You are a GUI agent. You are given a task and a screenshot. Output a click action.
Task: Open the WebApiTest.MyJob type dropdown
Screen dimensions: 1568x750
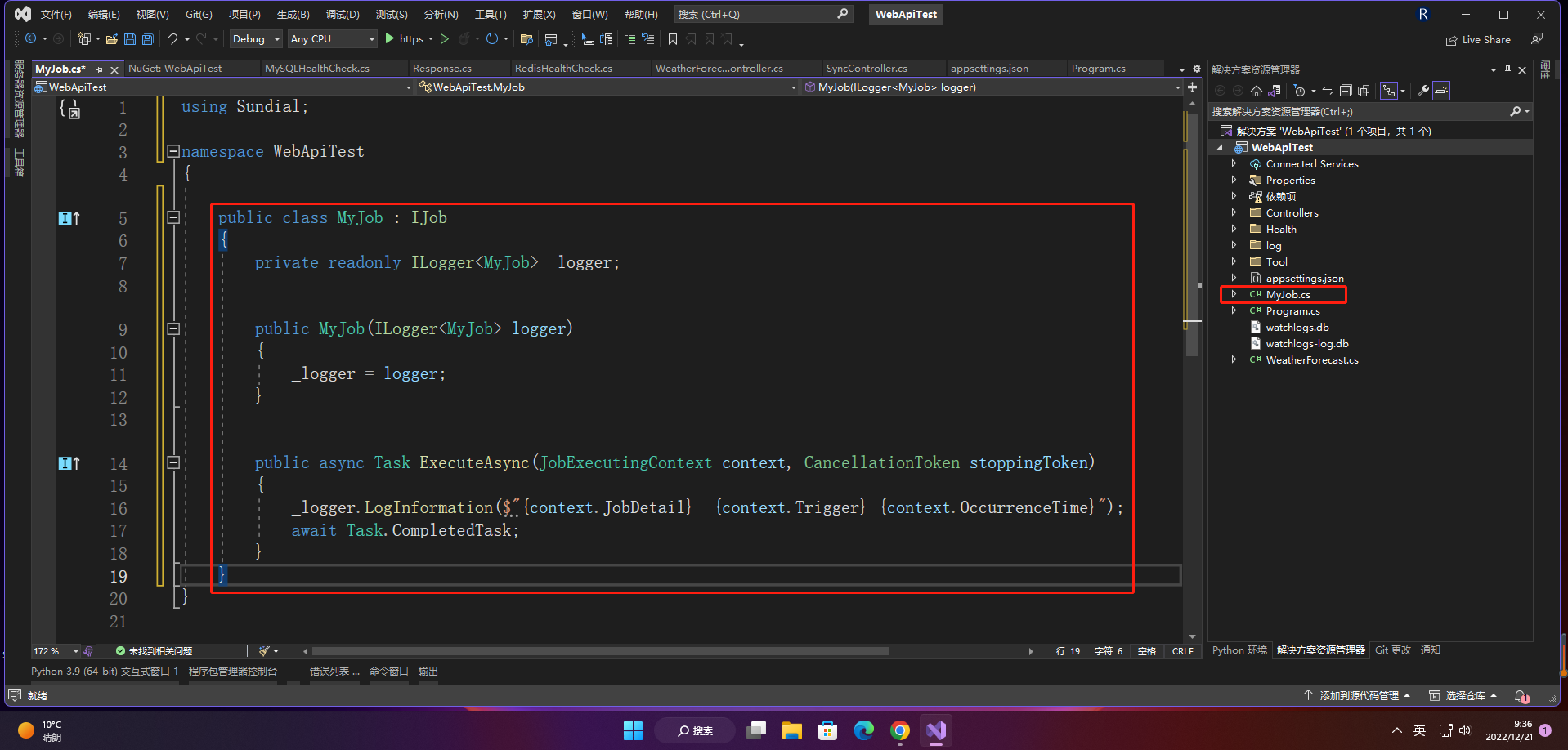607,87
